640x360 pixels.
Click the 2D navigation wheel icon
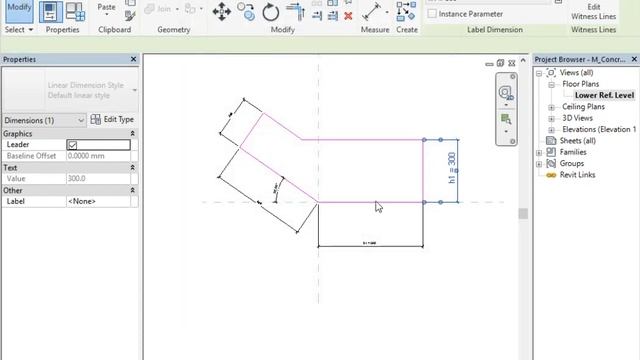pyautogui.click(x=506, y=93)
